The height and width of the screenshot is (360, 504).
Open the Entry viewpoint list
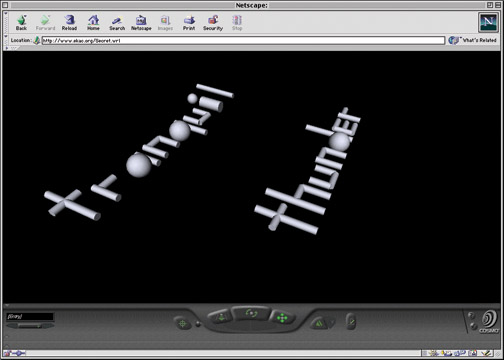pos(30,316)
